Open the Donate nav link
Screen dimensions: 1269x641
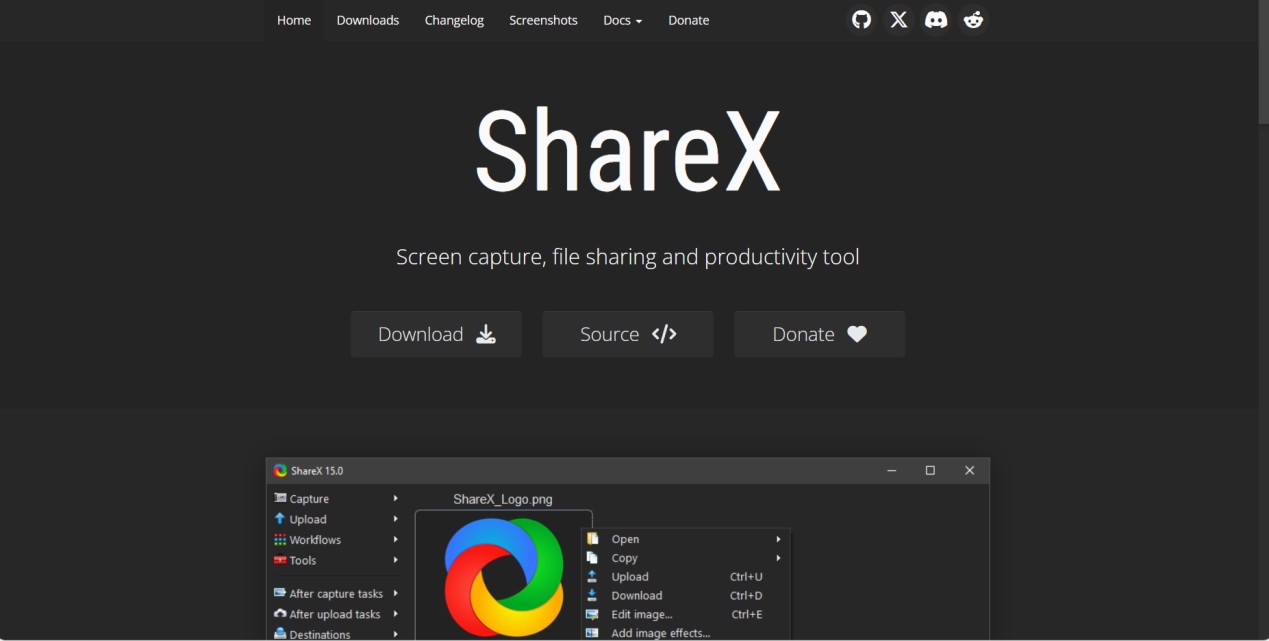[689, 20]
